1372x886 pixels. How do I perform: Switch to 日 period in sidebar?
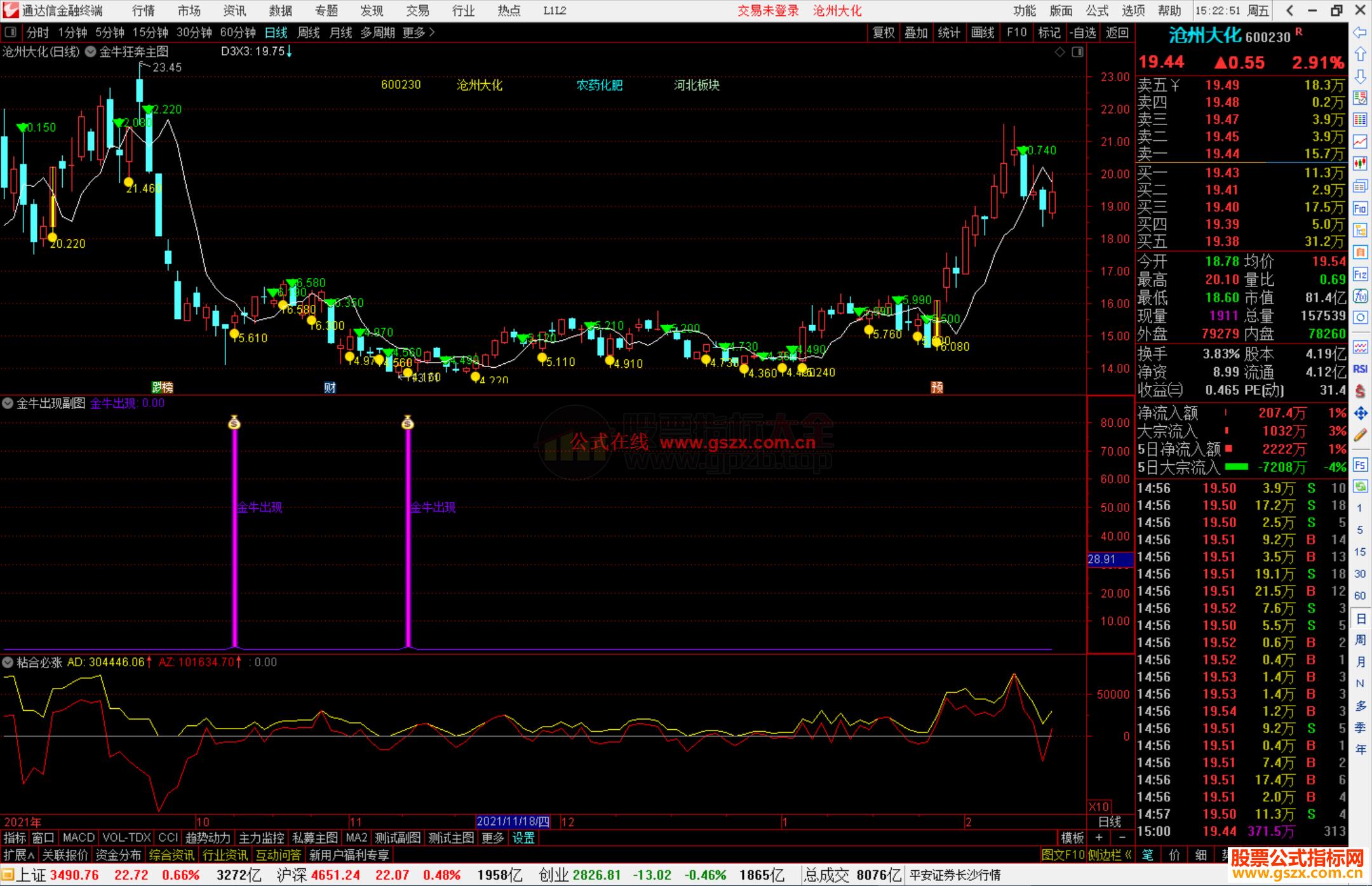pos(1360,619)
